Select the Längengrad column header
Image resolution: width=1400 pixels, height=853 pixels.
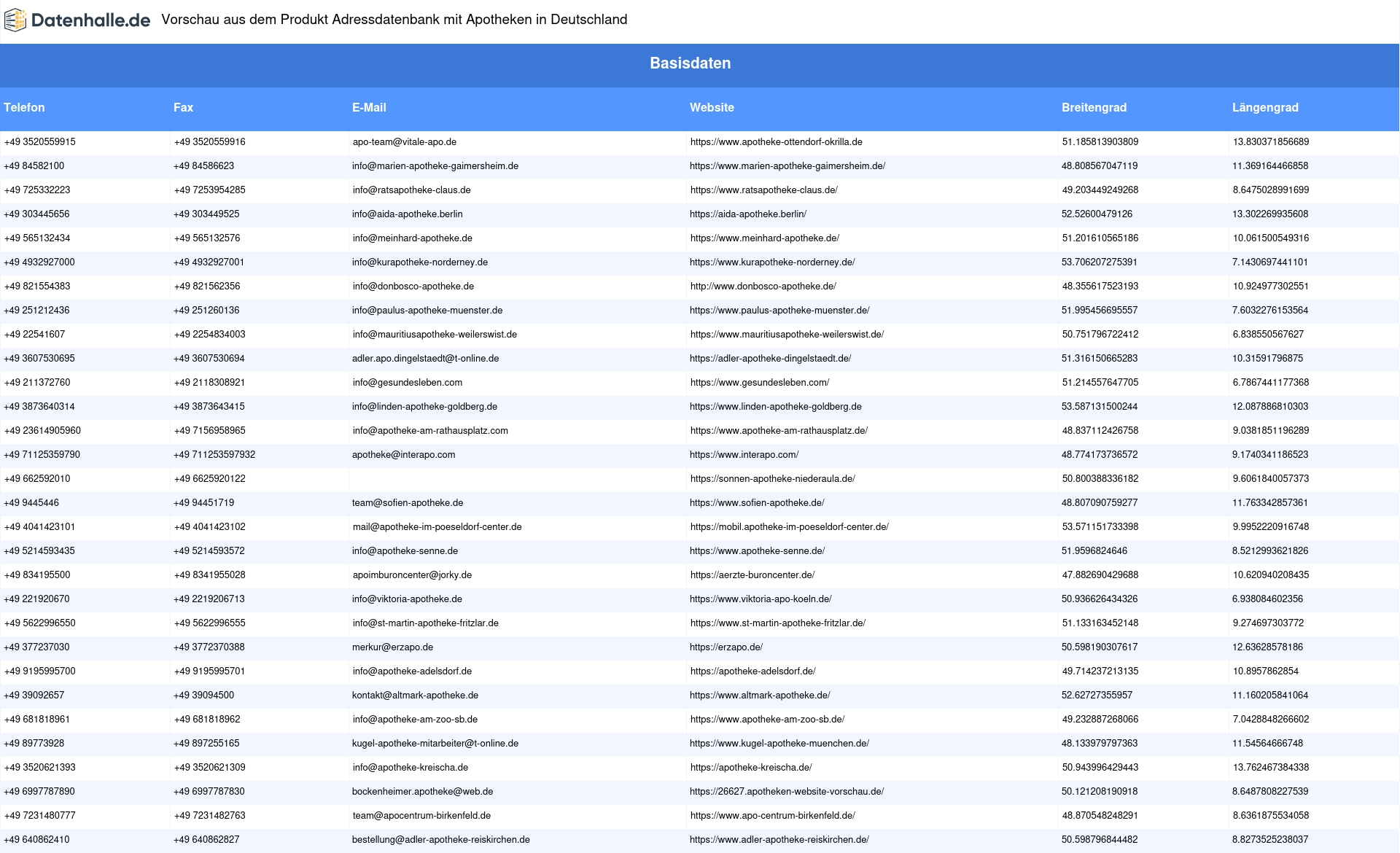pyautogui.click(x=1265, y=107)
